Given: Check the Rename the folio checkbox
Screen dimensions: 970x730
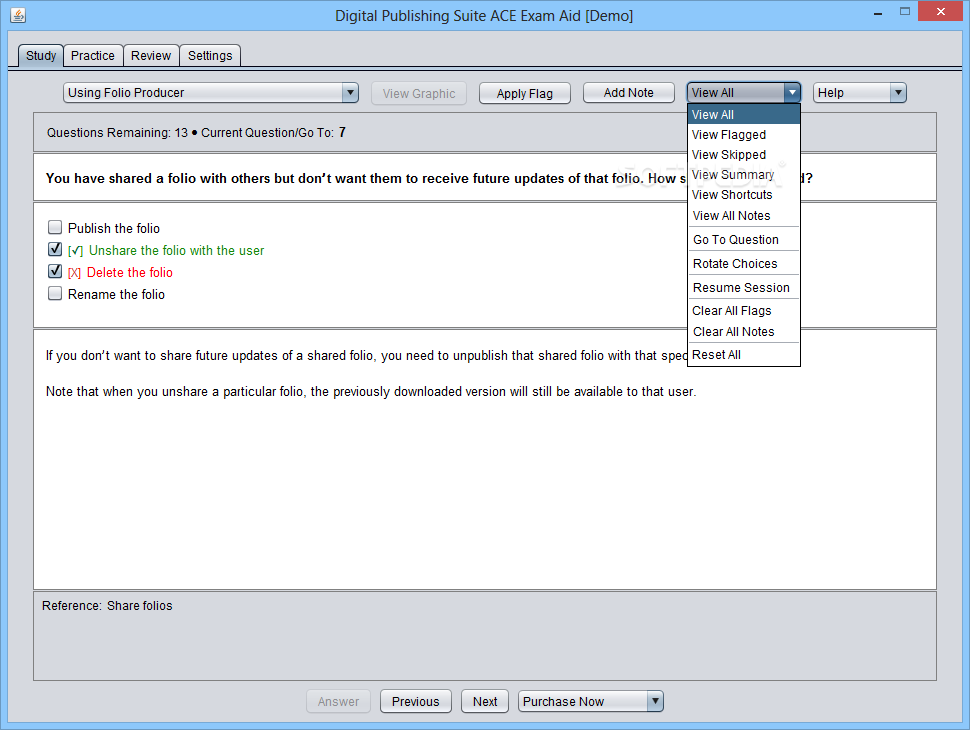Looking at the screenshot, I should pos(55,293).
